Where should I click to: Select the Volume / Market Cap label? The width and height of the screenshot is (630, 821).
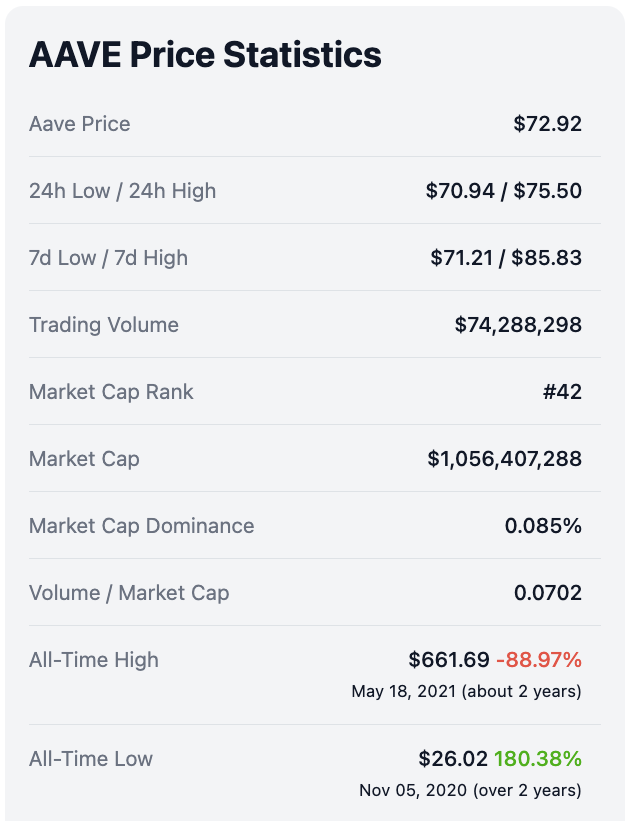pos(129,593)
